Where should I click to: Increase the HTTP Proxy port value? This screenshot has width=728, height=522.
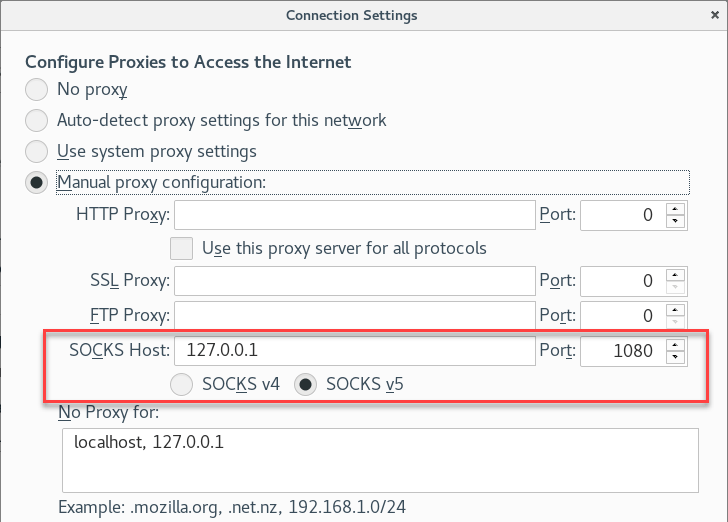pos(676,208)
